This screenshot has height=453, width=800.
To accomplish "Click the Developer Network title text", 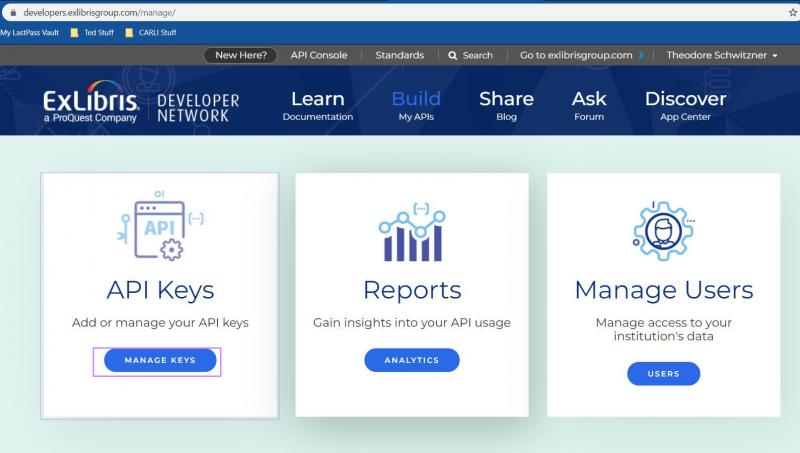I will click(x=198, y=108).
